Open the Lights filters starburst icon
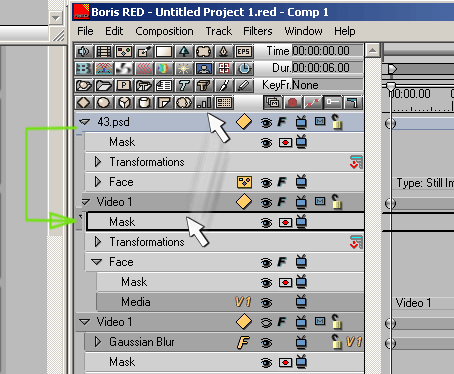Image resolution: width=454 pixels, height=374 pixels. pos(184,68)
